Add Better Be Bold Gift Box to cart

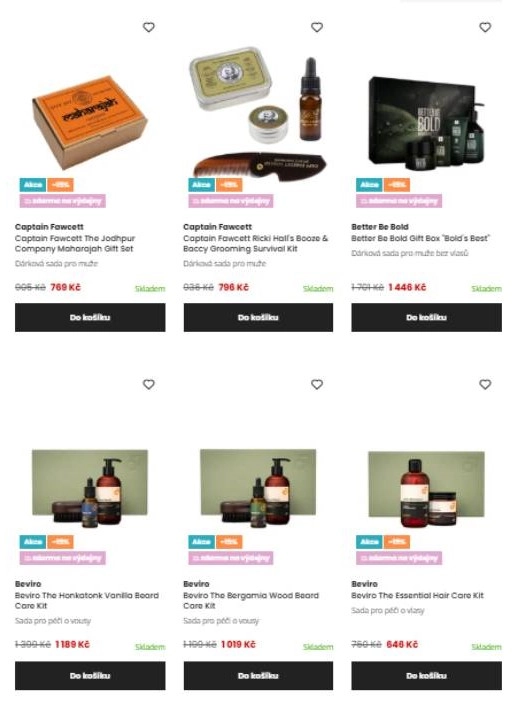coord(426,317)
